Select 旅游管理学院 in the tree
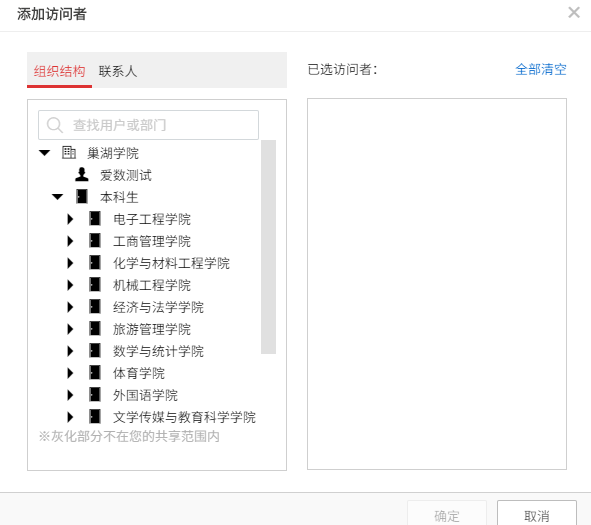Image resolution: width=591 pixels, height=525 pixels. pos(152,329)
